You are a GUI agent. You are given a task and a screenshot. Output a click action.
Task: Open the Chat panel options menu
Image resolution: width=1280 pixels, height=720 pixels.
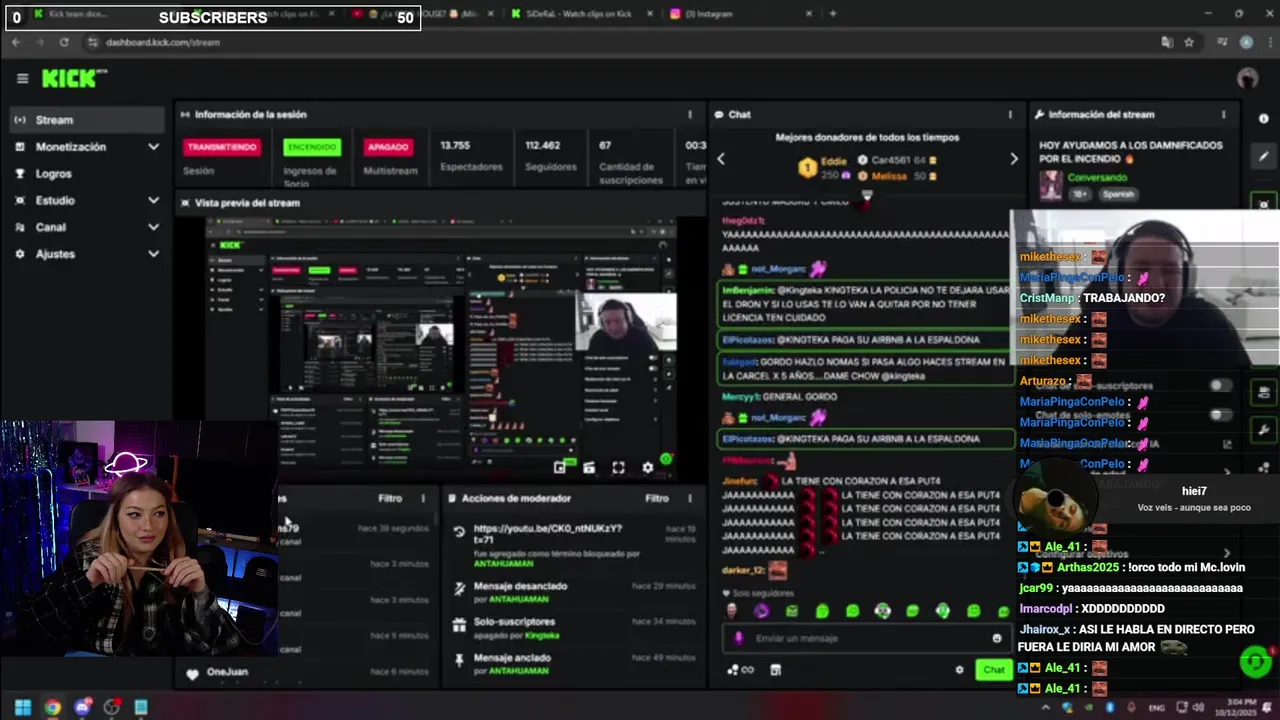click(1010, 115)
